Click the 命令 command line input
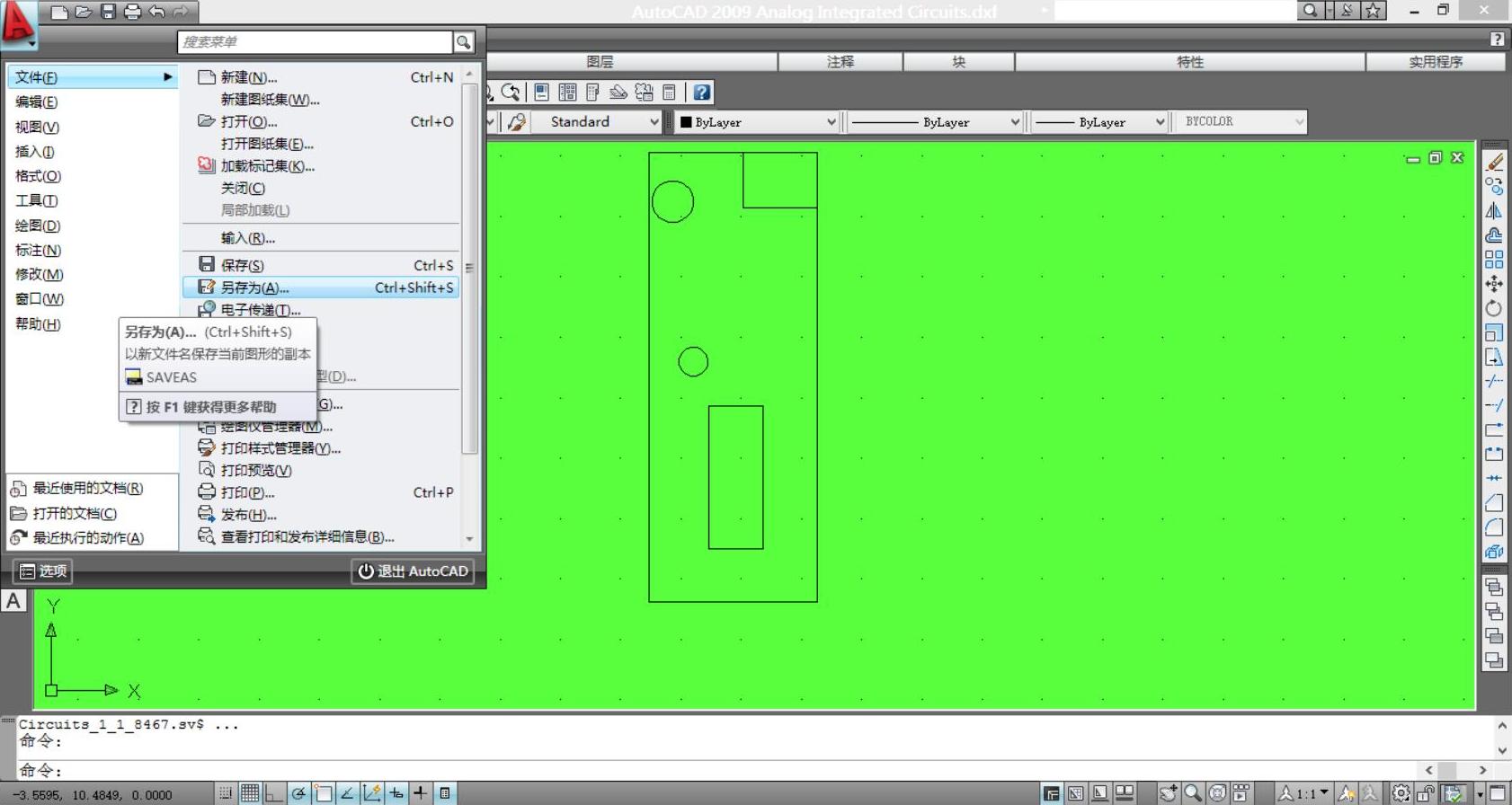1512x805 pixels. [719, 771]
